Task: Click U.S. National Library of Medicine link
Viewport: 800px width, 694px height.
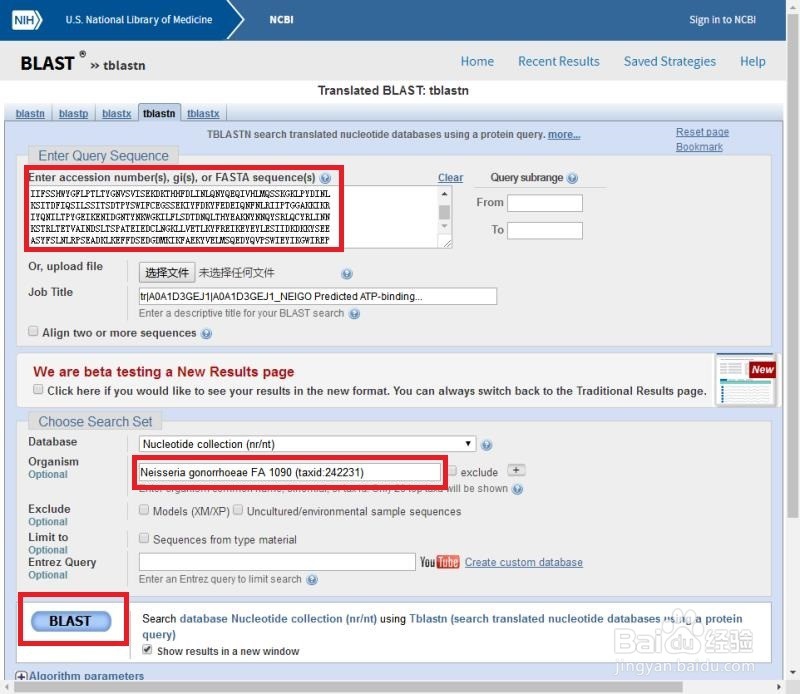Action: (139, 20)
